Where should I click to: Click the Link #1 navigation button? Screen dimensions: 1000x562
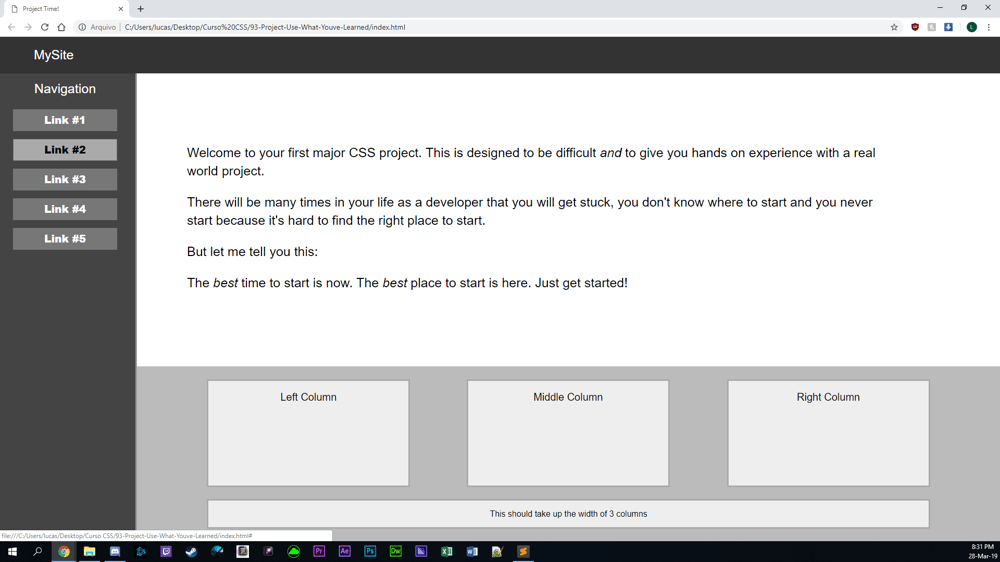65,120
